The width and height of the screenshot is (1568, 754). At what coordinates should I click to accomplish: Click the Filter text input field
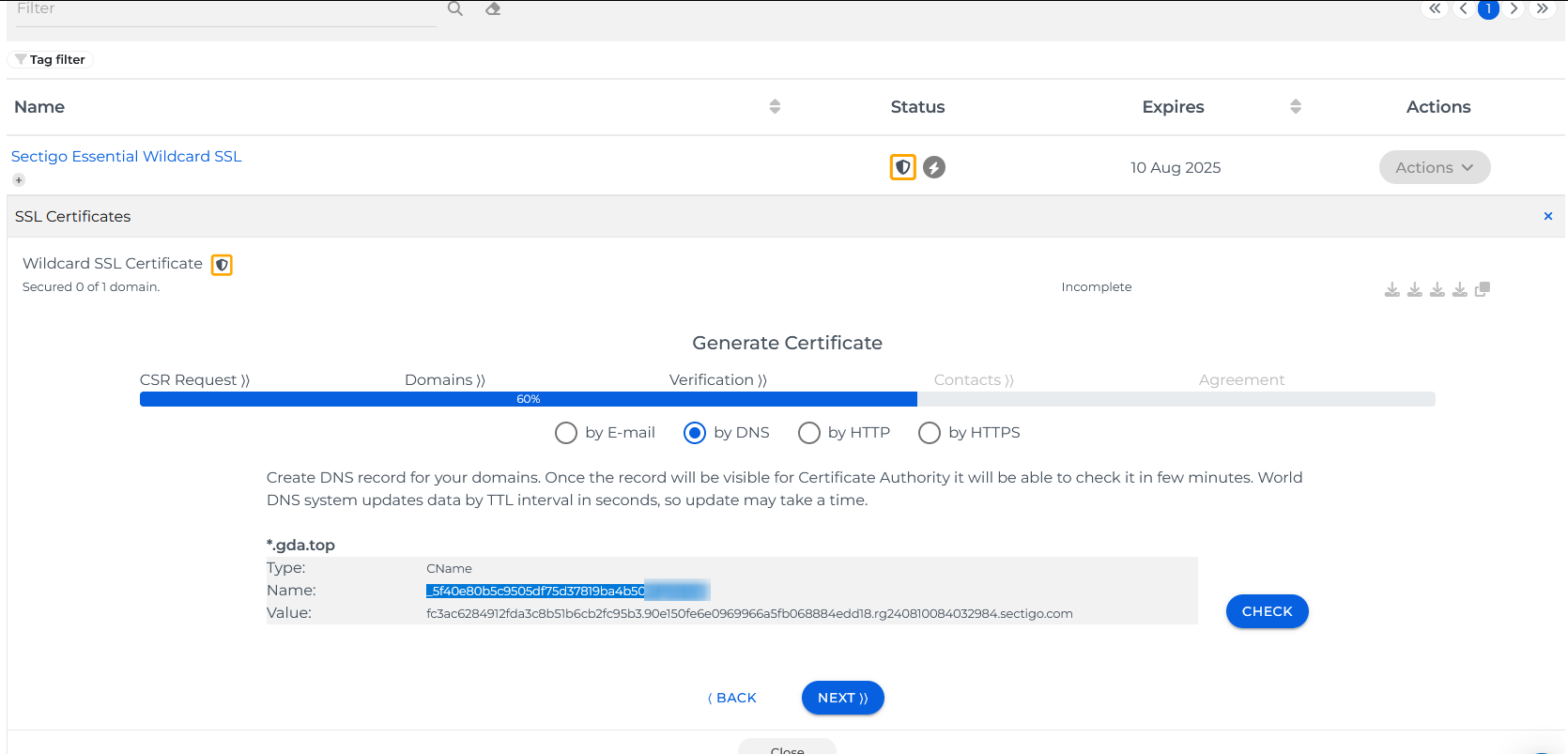225,9
